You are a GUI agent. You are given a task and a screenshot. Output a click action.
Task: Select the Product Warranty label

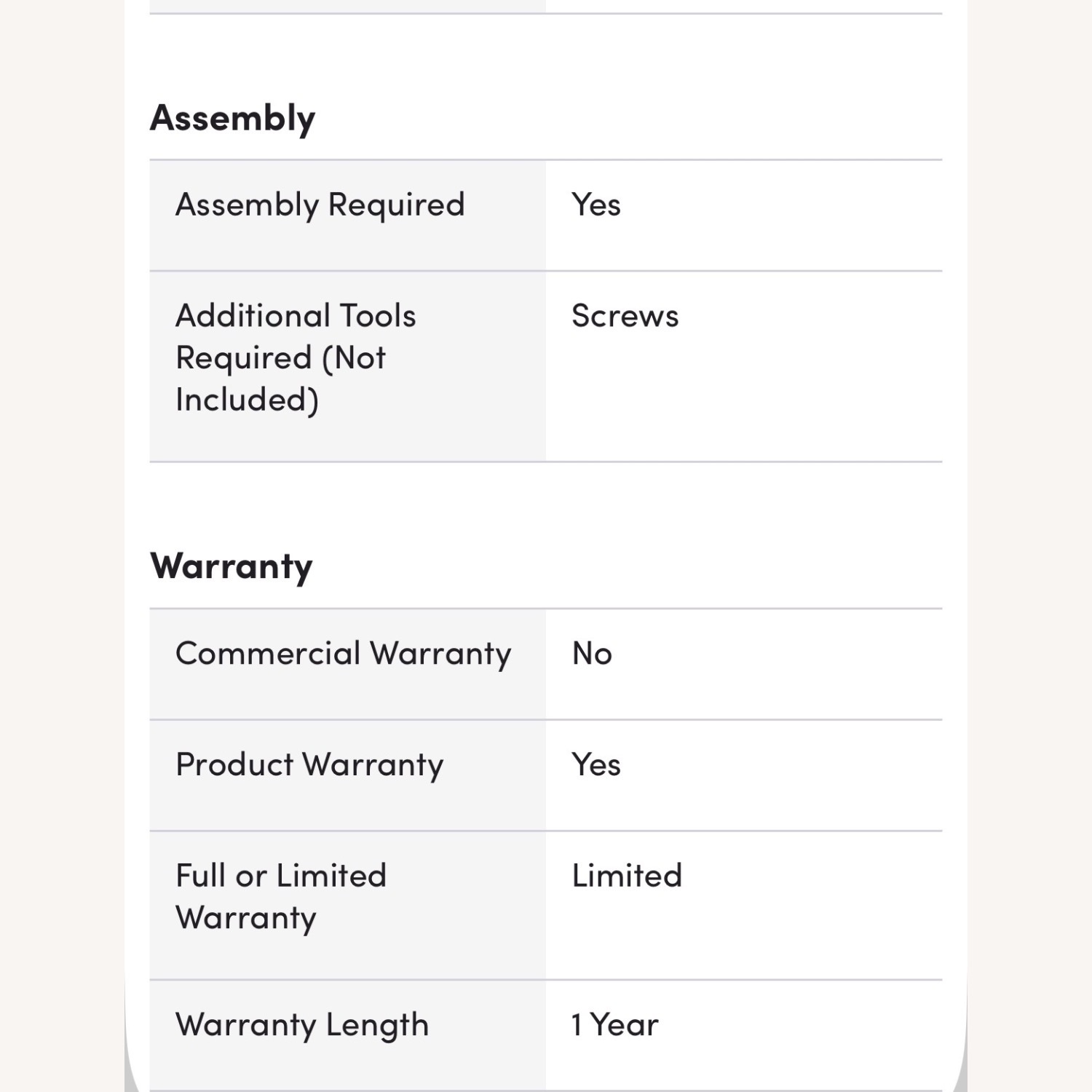coord(309,765)
